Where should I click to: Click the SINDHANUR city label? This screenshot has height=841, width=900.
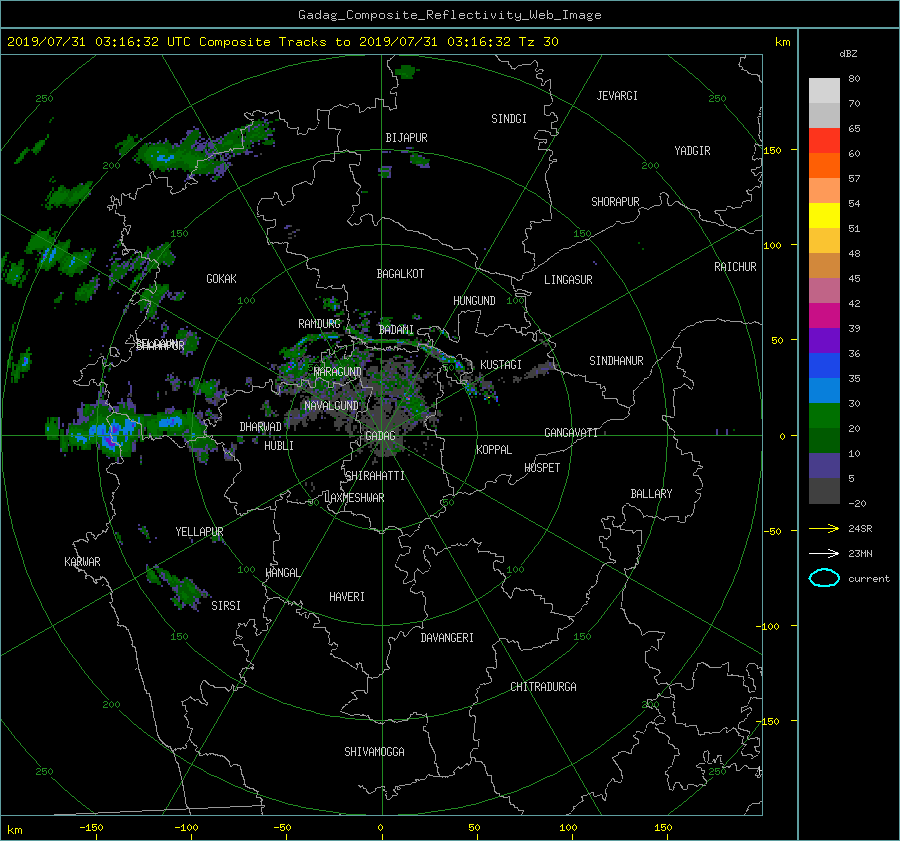coord(616,361)
